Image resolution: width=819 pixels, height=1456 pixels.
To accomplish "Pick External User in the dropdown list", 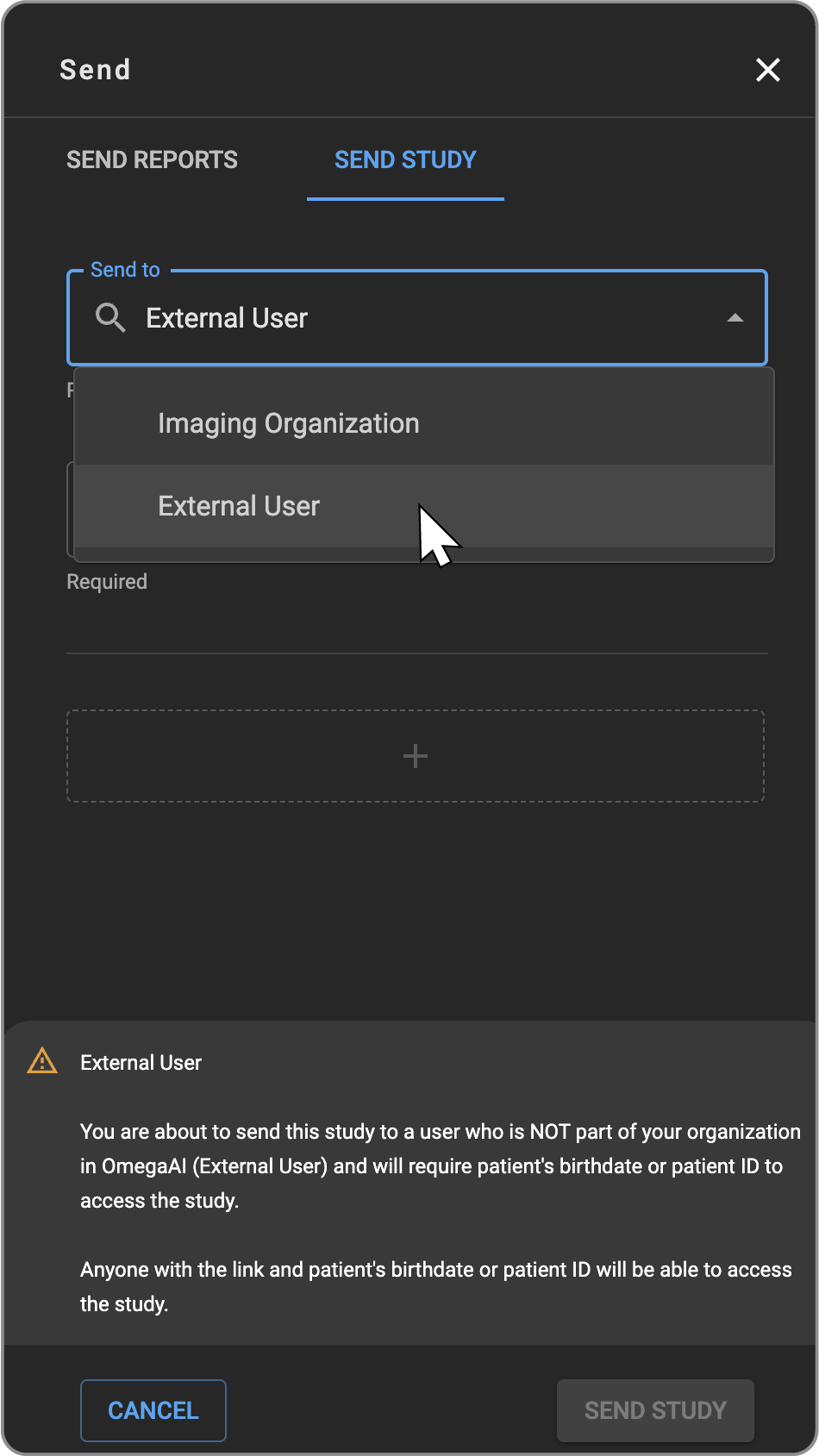I will pos(239,506).
